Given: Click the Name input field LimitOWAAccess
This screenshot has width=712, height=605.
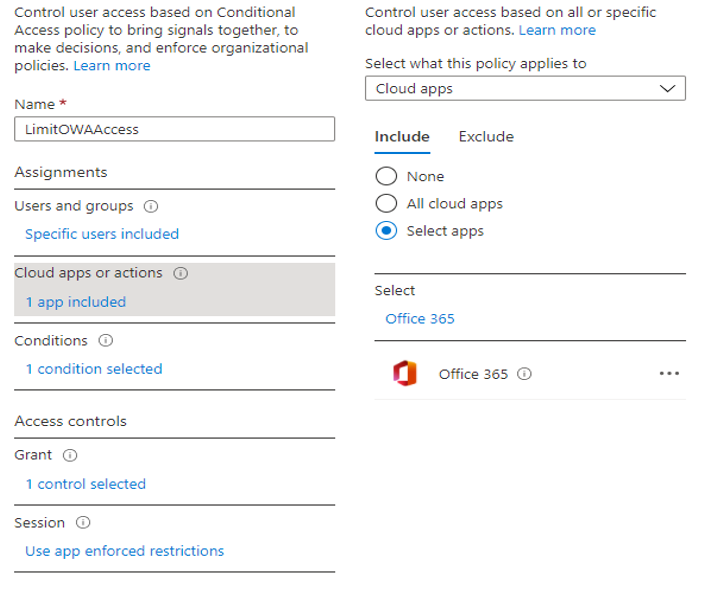Looking at the screenshot, I should (x=175, y=129).
